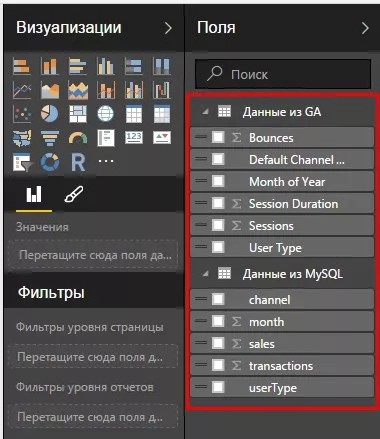The width and height of the screenshot is (380, 439).
Task: Collapse the Поля pane with its chevron
Action: click(x=365, y=28)
